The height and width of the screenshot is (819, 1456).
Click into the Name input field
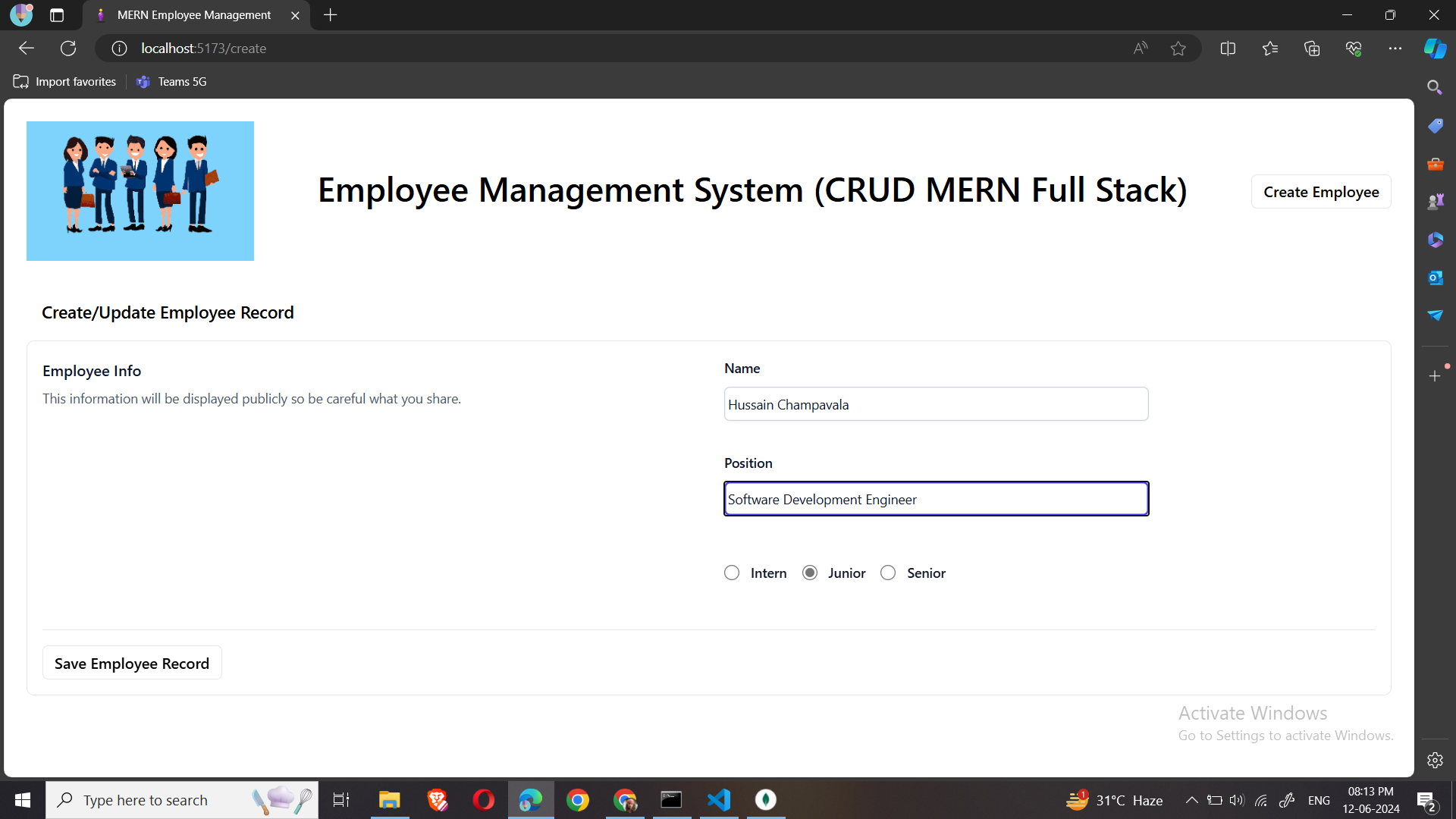936,405
